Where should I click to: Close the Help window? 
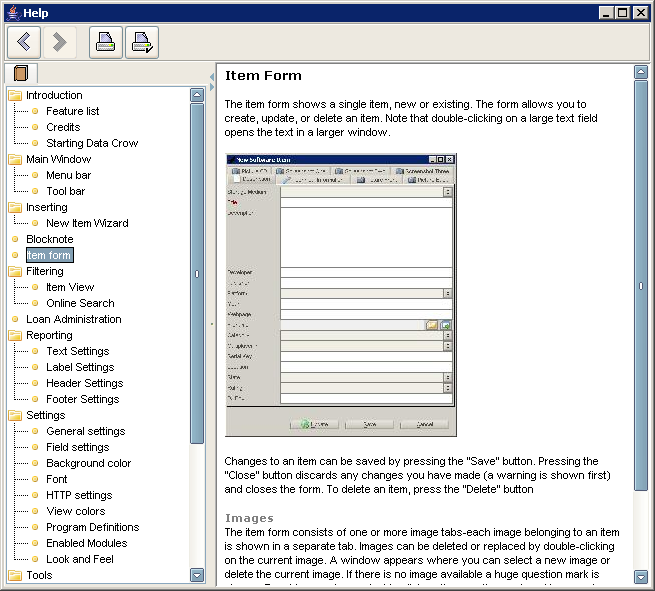click(x=640, y=13)
